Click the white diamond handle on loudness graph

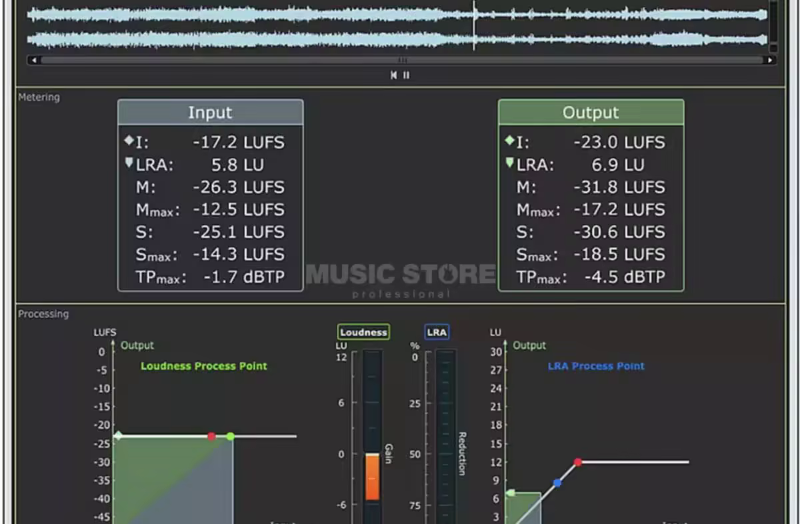tap(117, 436)
